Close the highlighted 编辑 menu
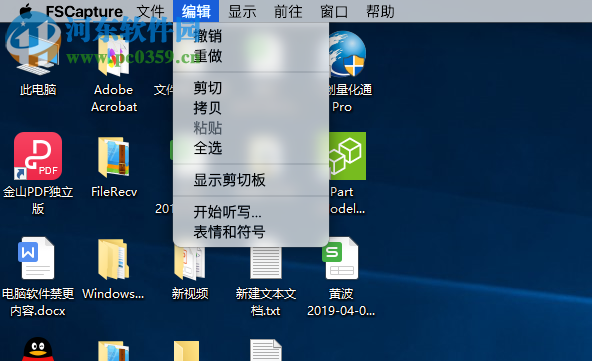The height and width of the screenshot is (361, 592). pyautogui.click(x=196, y=11)
